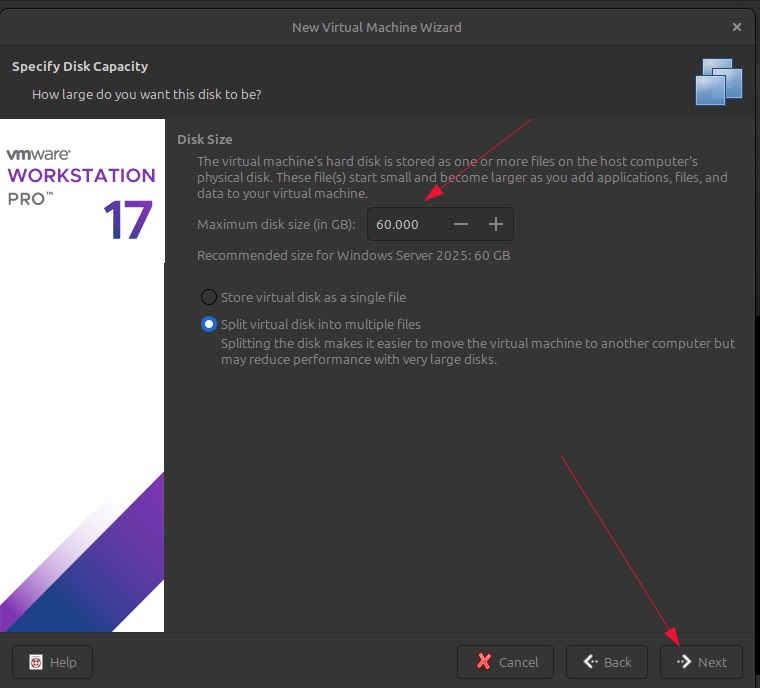Screen dimensions: 760x688
Task: Click the New Virtual Machine Wizard title bar
Action: point(377,27)
